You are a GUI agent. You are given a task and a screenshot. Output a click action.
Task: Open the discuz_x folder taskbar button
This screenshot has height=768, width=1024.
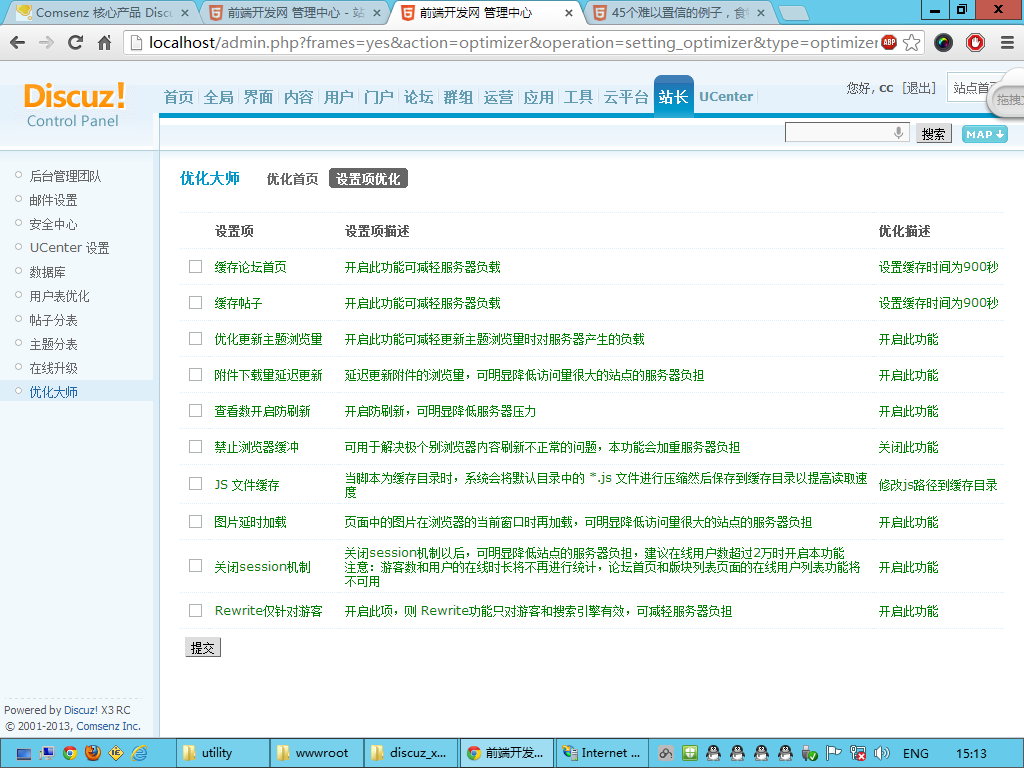coord(411,753)
